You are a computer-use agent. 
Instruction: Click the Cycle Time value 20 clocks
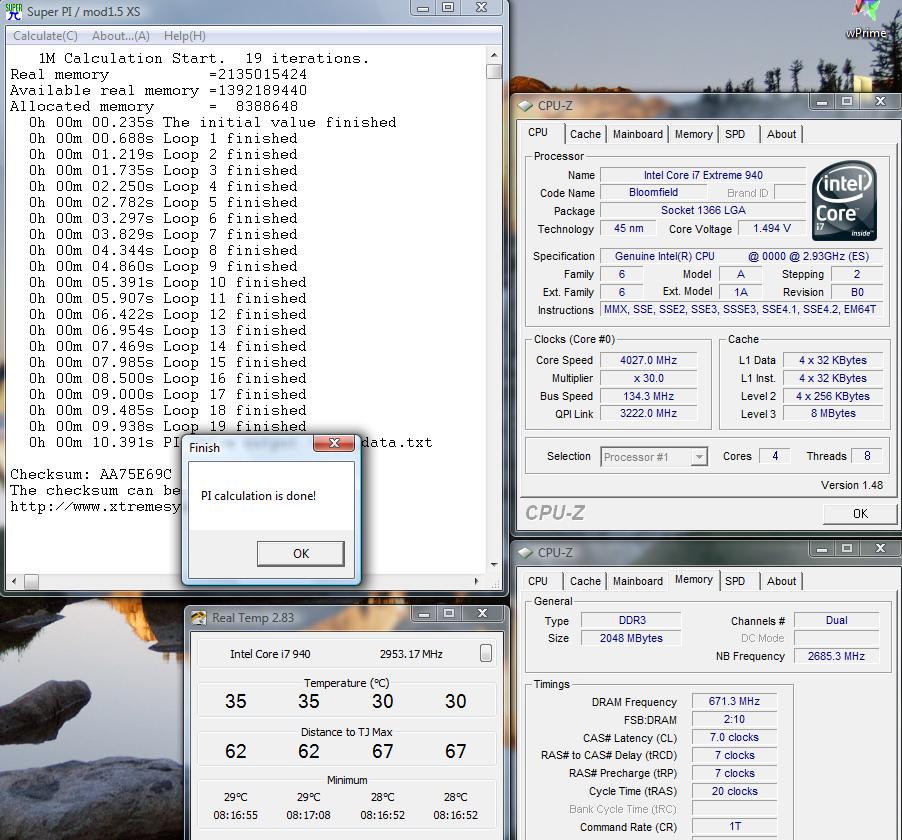pyautogui.click(x=734, y=791)
